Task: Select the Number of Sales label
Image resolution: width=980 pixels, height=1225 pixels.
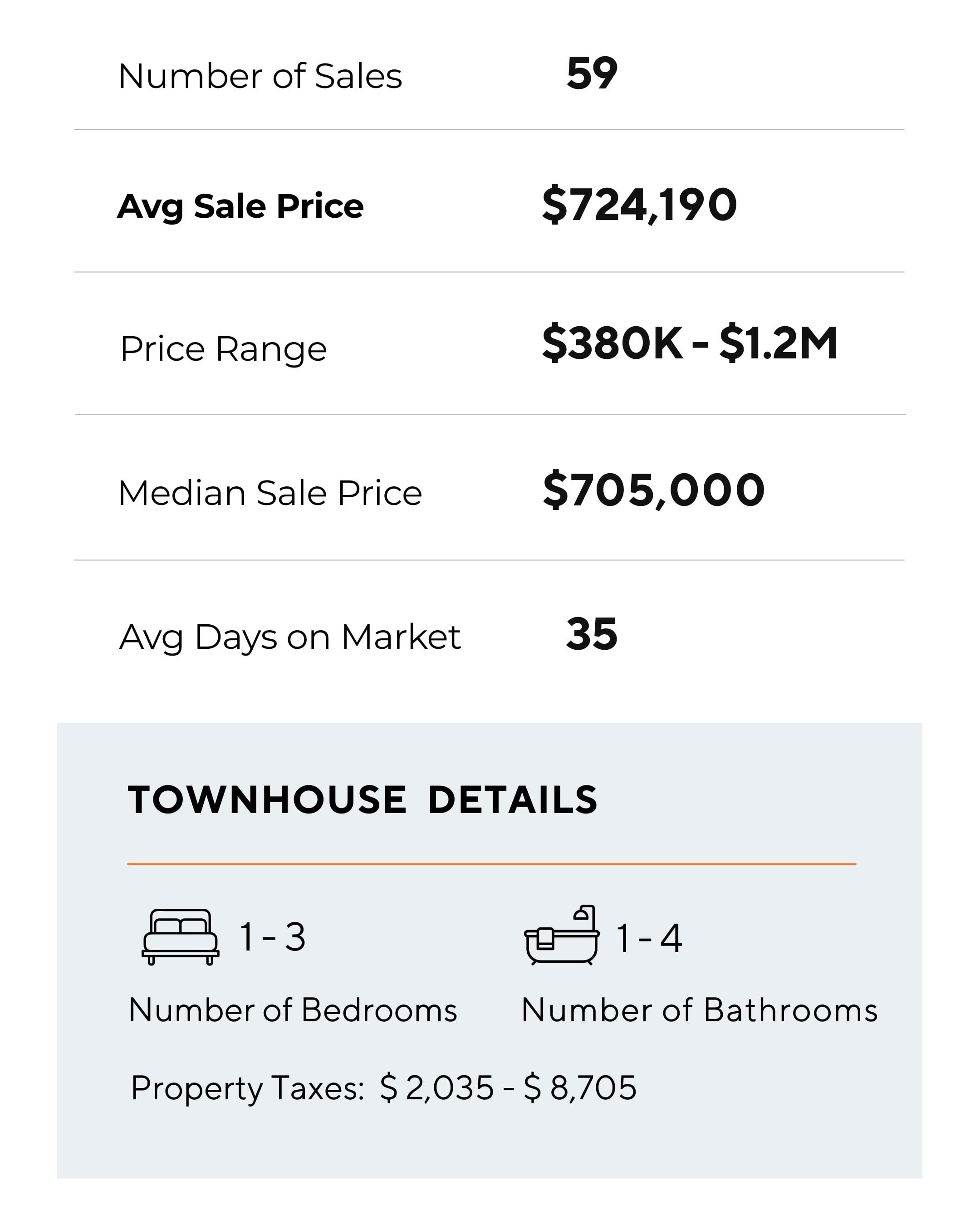Action: point(260,76)
